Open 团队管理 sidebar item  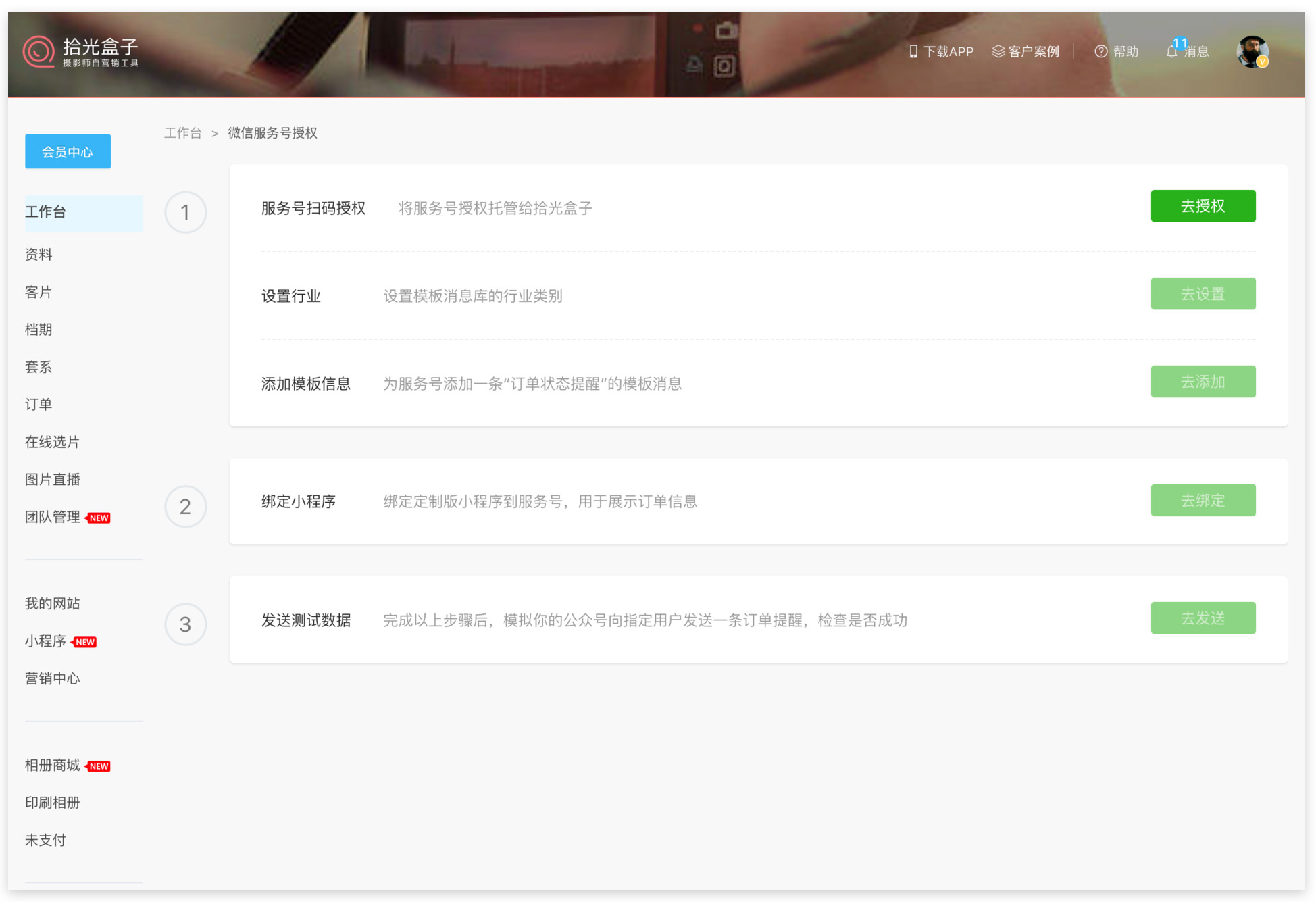click(x=53, y=517)
